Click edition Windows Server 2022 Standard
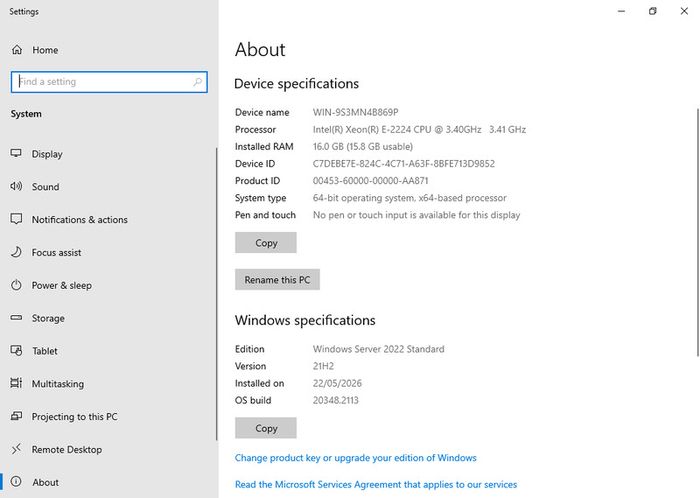Image resolution: width=700 pixels, height=498 pixels. pos(379,349)
